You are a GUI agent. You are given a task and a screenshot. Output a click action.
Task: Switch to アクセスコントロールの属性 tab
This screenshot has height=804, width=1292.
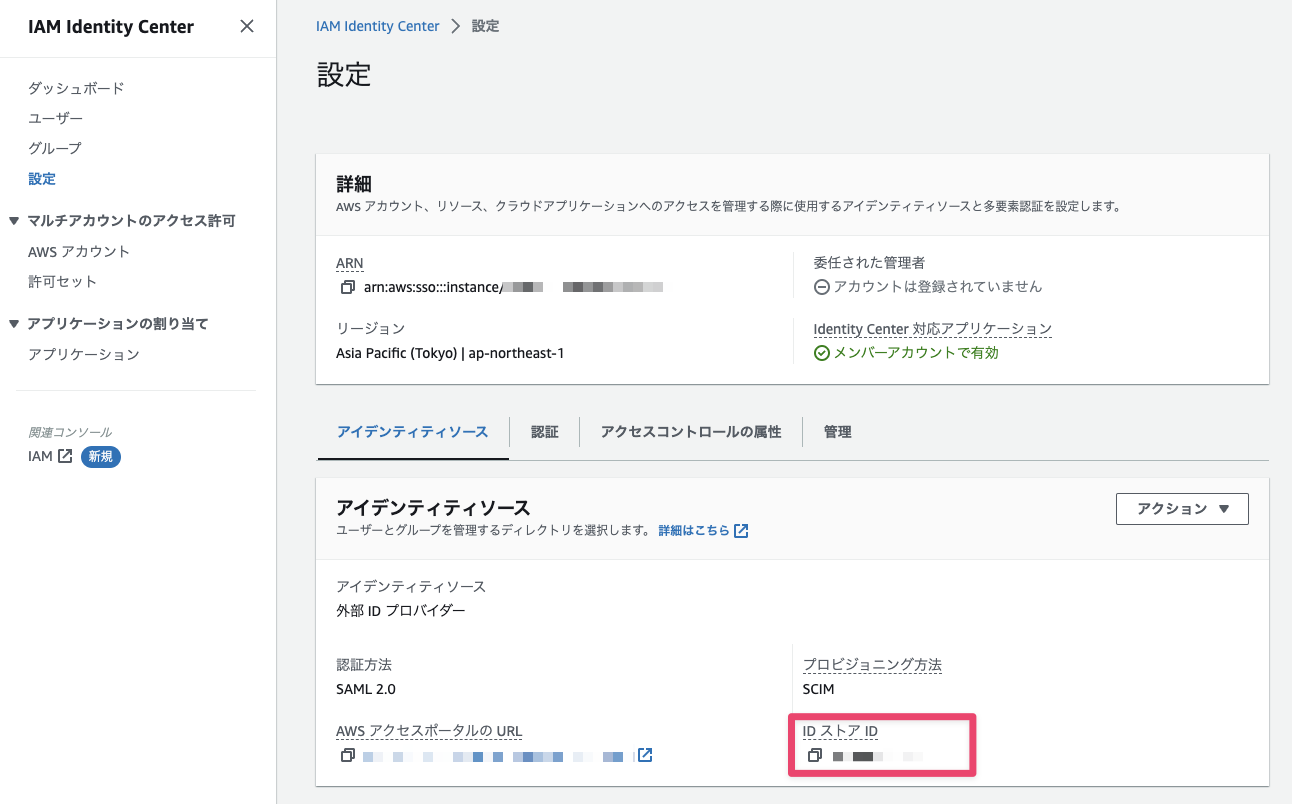(x=691, y=432)
